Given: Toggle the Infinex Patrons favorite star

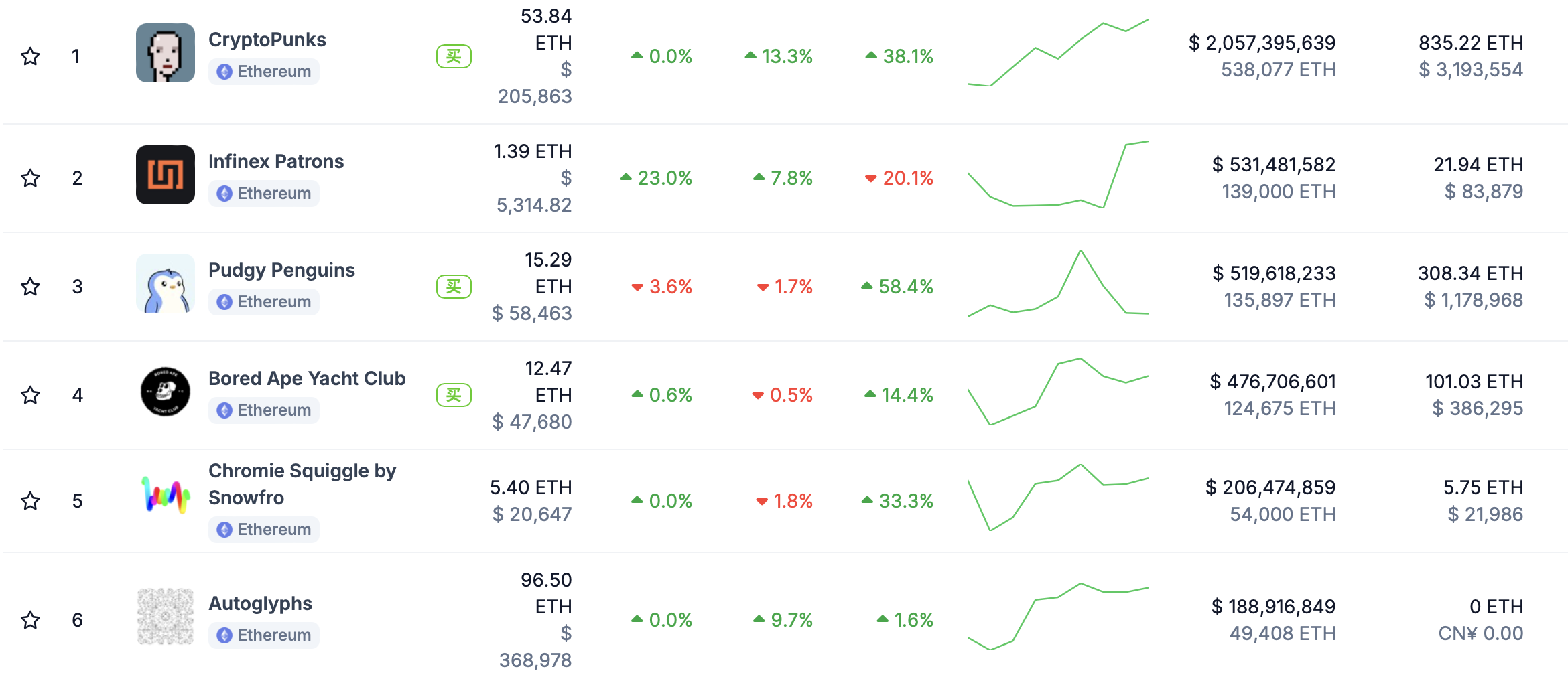Looking at the screenshot, I should (30, 178).
